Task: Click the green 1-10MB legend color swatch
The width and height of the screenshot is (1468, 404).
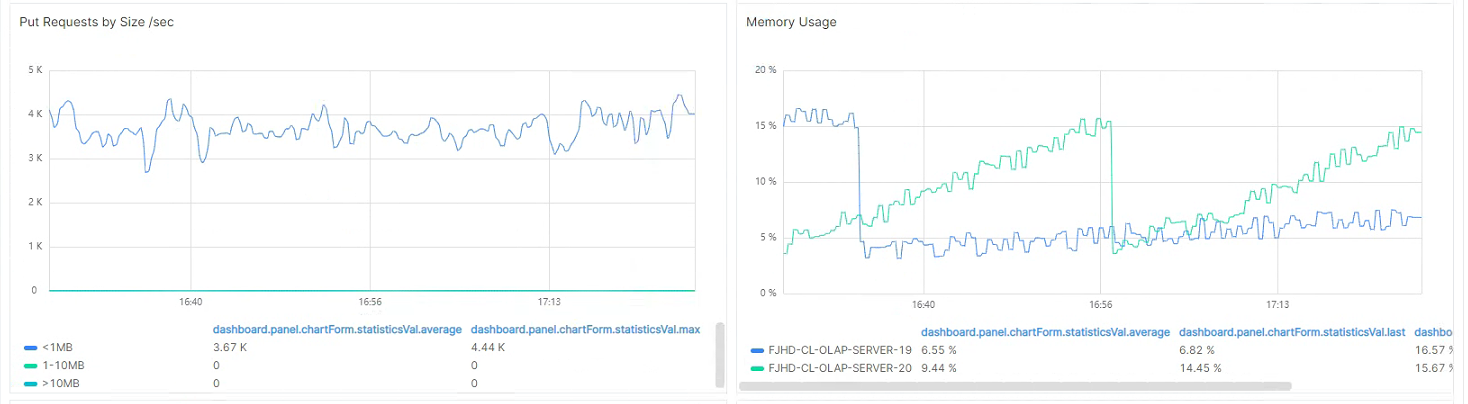Action: (31, 365)
